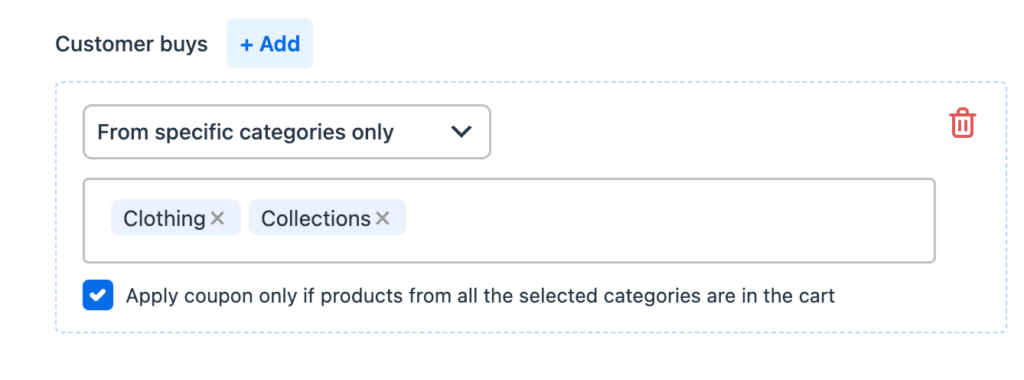Click the 'Customer buys' heading

pyautogui.click(x=131, y=44)
